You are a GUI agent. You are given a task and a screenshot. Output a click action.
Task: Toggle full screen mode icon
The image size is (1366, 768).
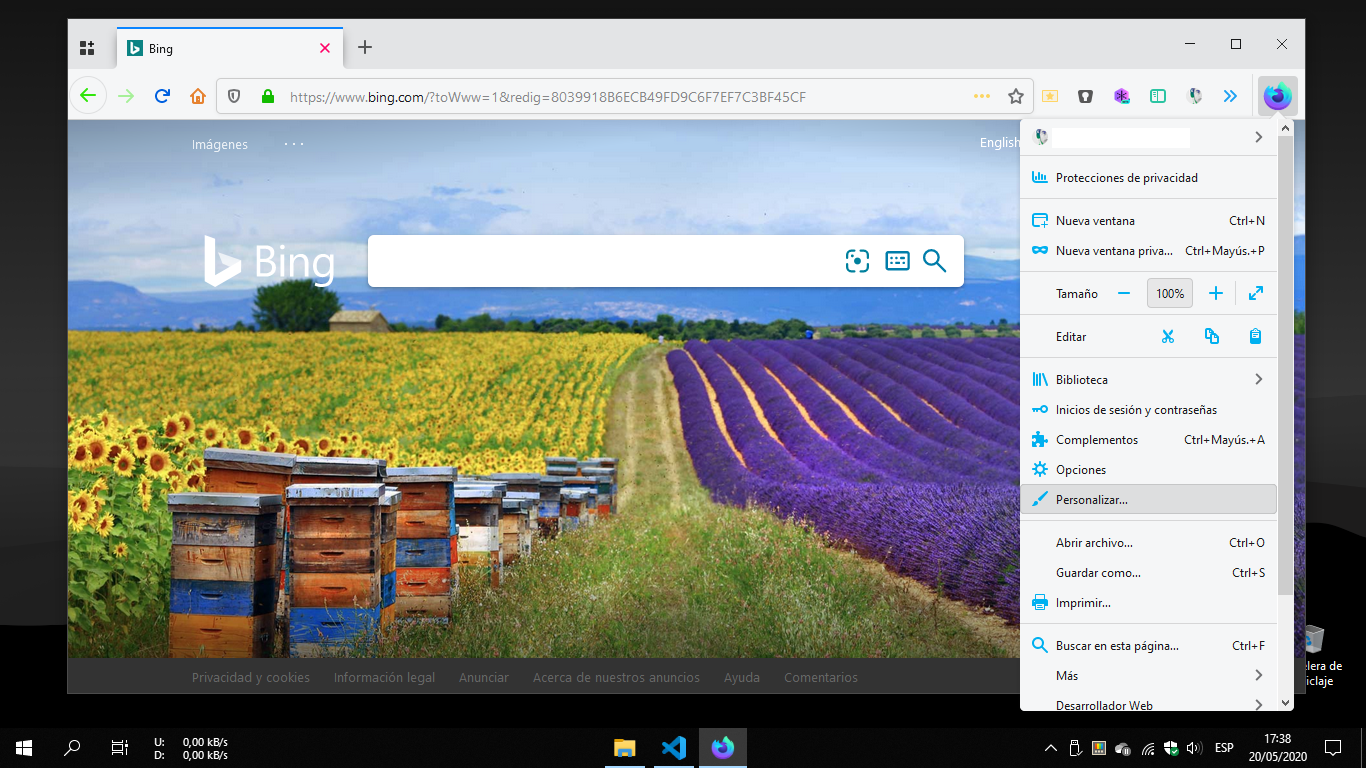[1256, 294]
